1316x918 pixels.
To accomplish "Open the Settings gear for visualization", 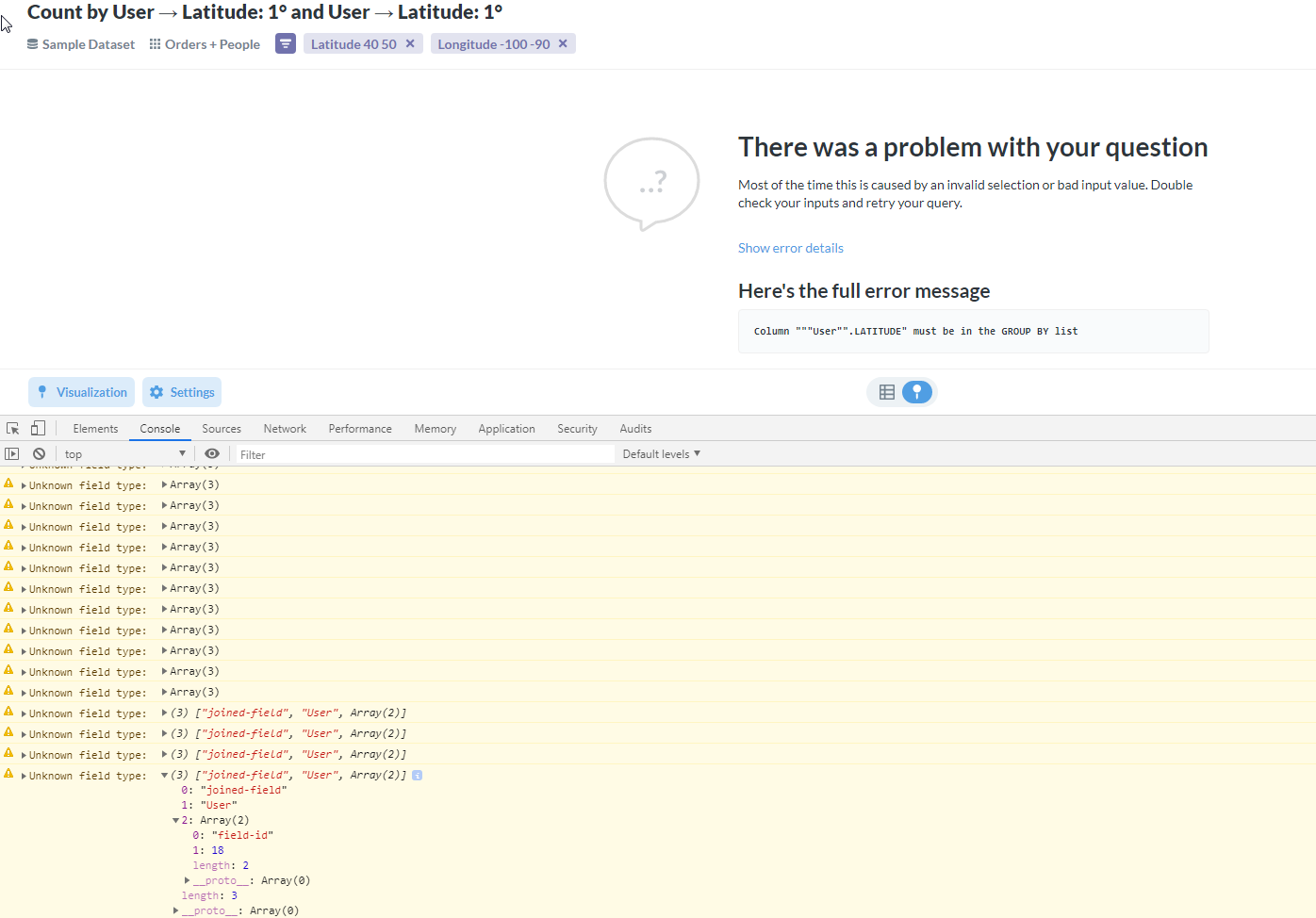I will pos(156,392).
